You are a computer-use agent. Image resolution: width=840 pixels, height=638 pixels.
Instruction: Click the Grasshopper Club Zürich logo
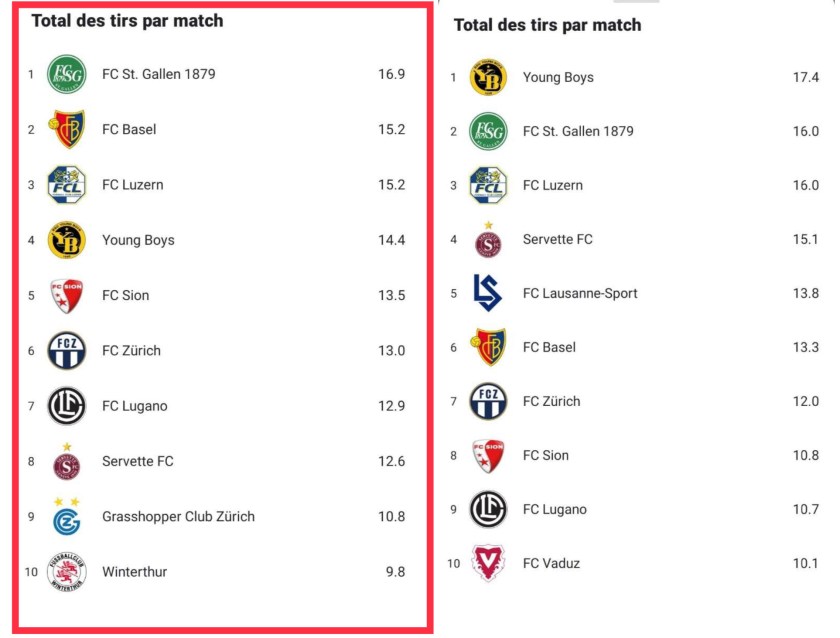pyautogui.click(x=67, y=516)
